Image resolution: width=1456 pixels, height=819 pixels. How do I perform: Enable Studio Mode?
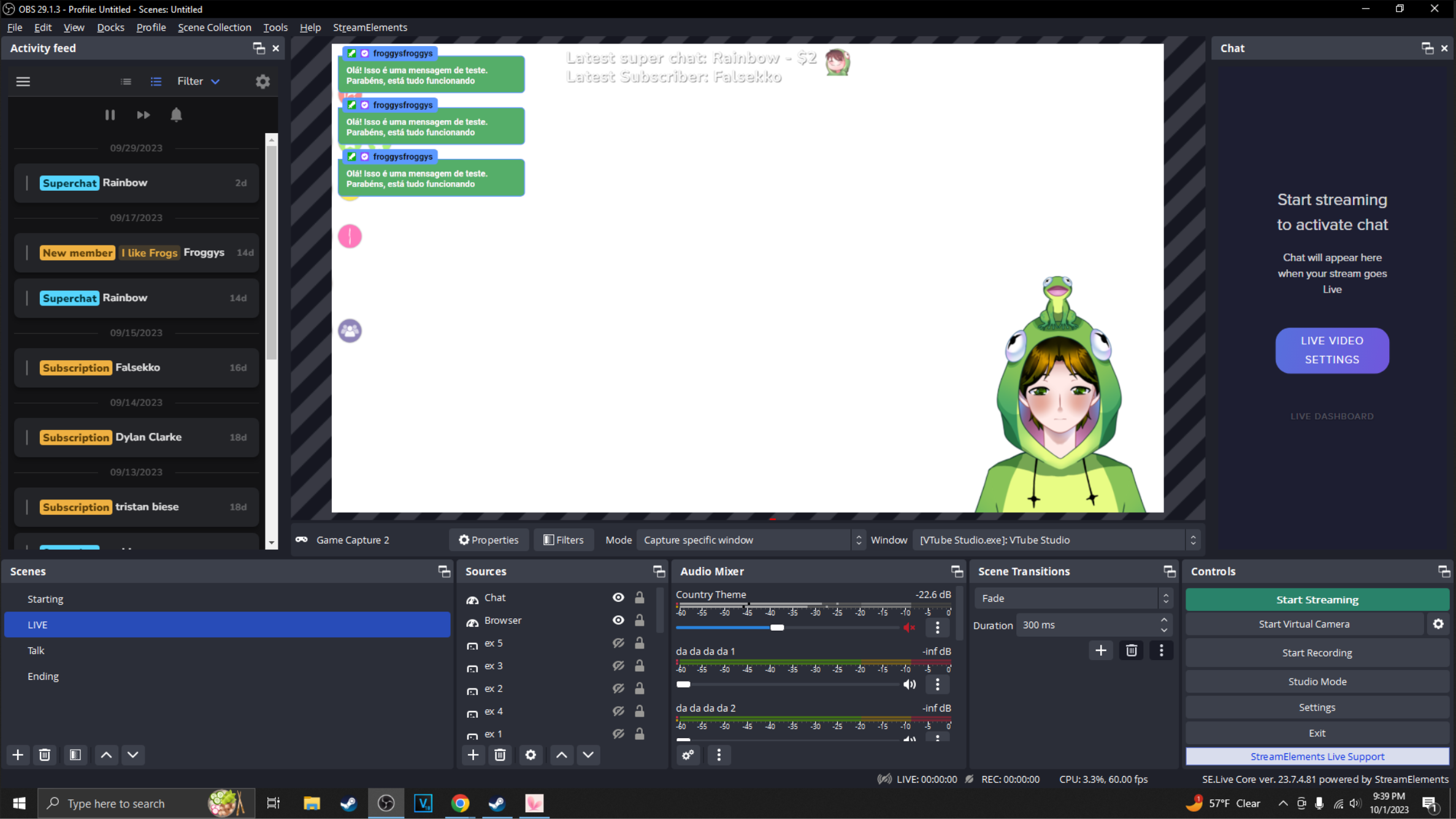1317,682
